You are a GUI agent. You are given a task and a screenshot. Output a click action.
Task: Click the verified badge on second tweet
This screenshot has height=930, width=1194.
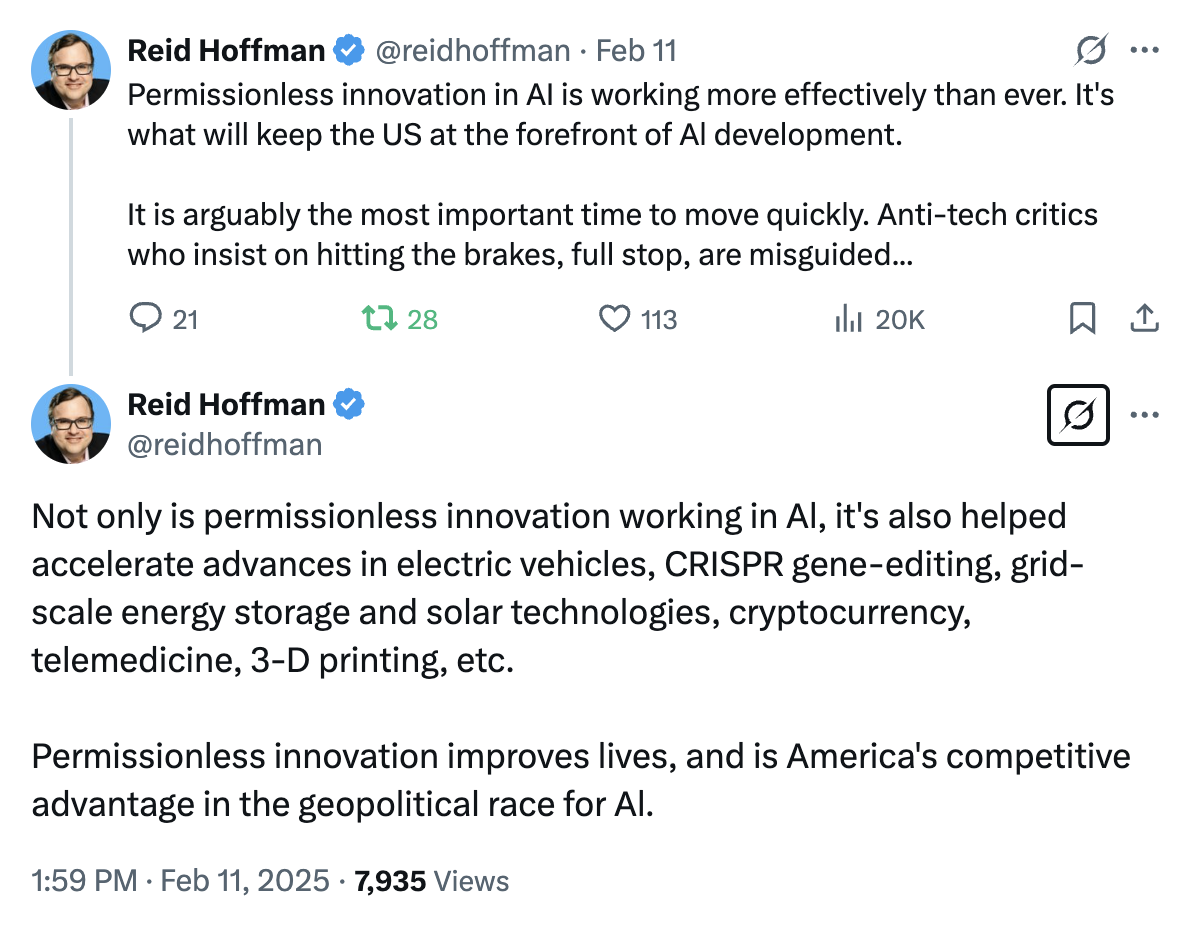click(x=350, y=404)
